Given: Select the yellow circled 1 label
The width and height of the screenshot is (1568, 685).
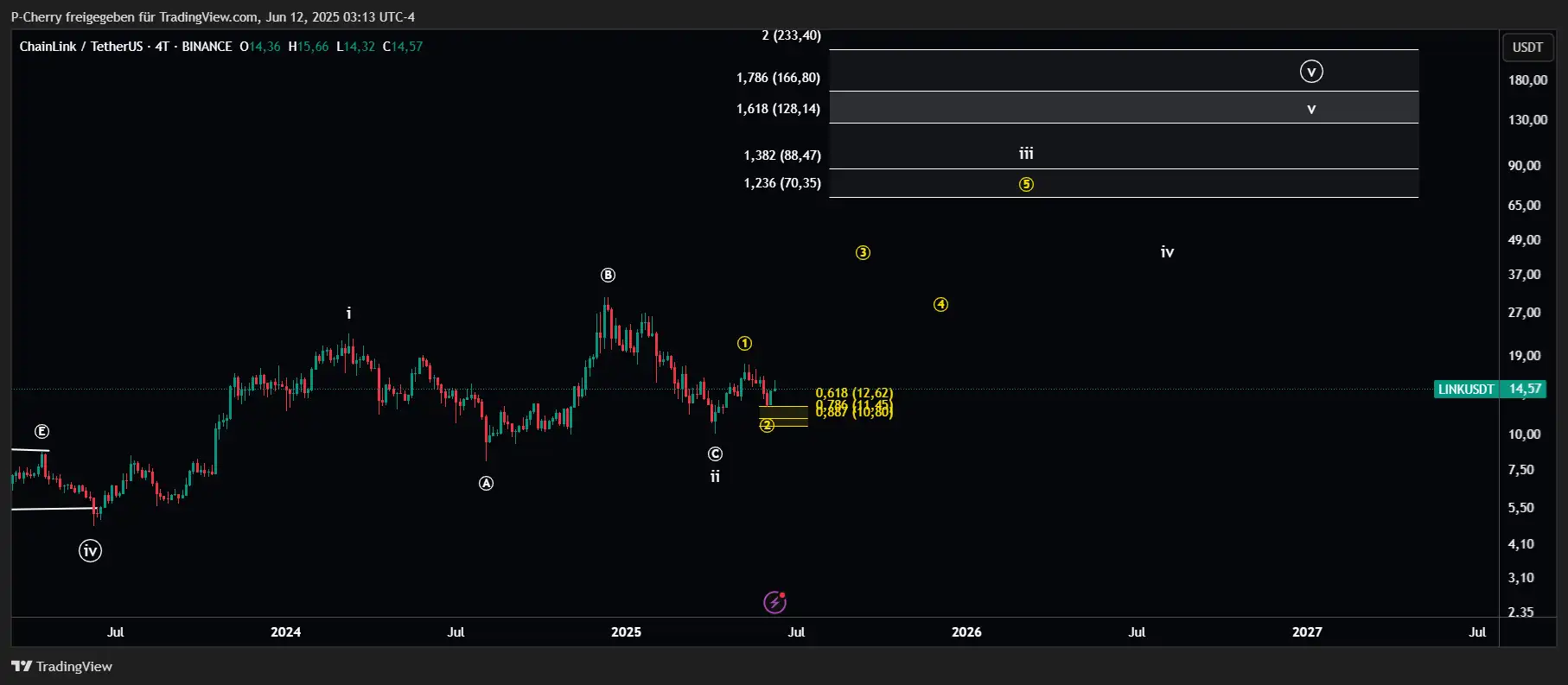Looking at the screenshot, I should coord(744,343).
